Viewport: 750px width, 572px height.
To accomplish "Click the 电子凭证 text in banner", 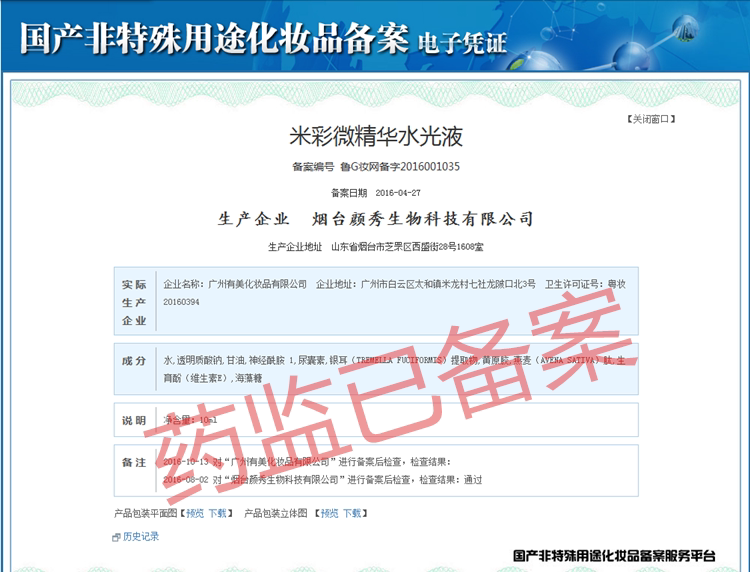I will click(x=462, y=43).
